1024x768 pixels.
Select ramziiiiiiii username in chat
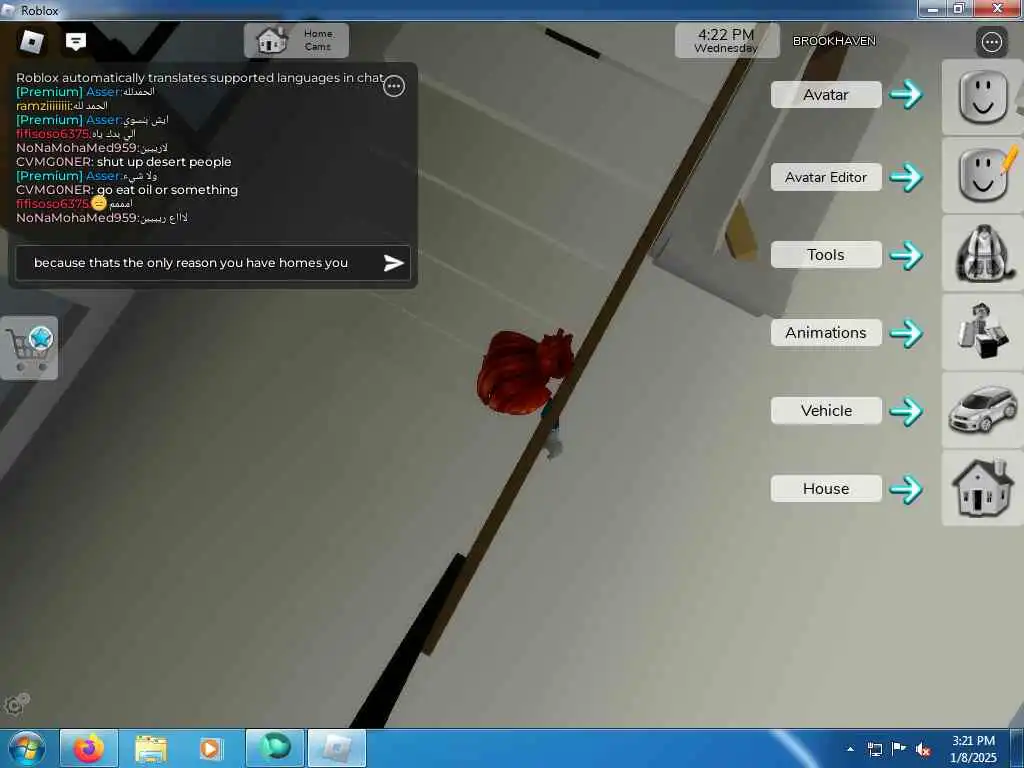pos(42,106)
